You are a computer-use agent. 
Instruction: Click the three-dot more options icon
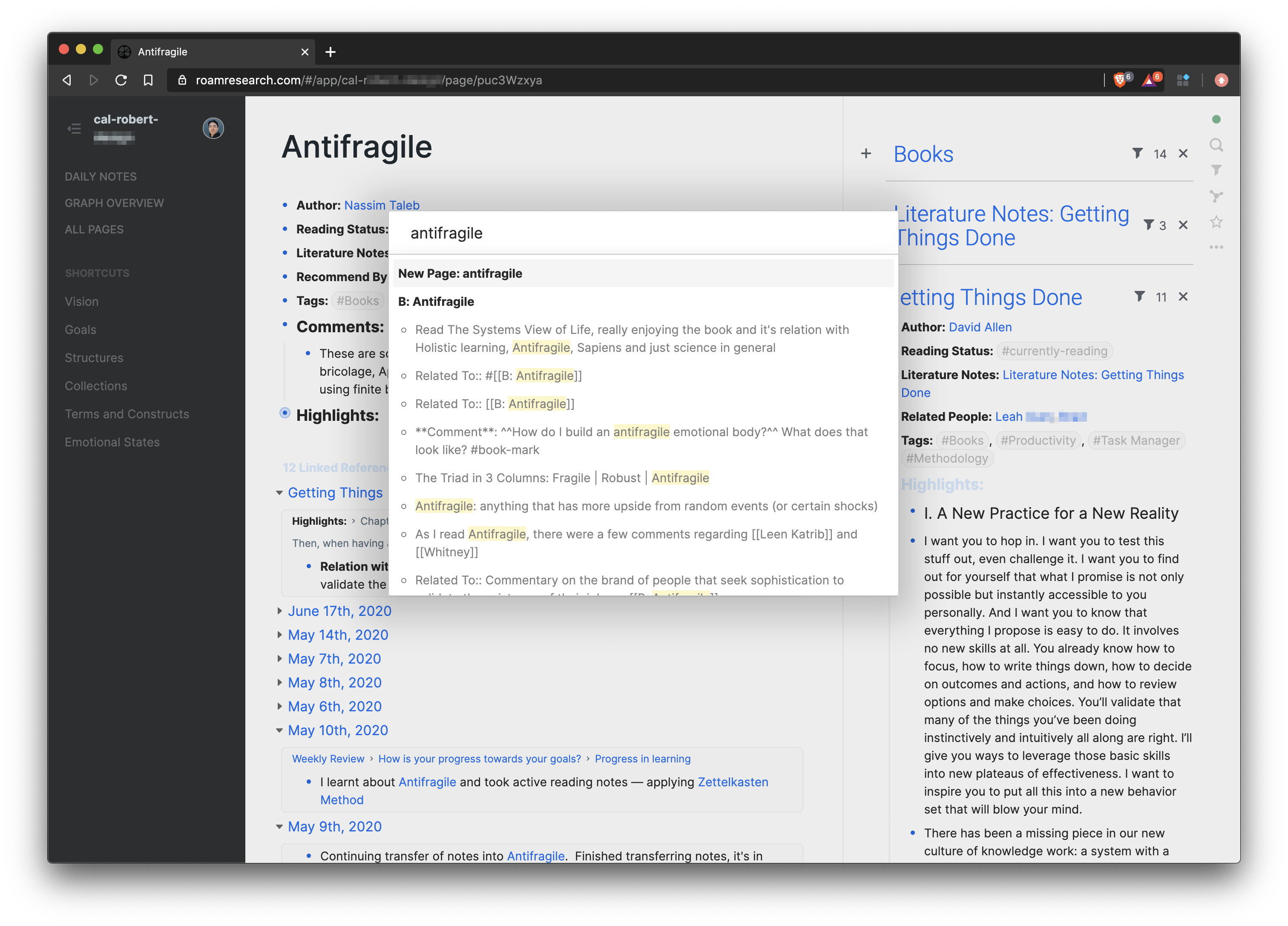click(1215, 247)
